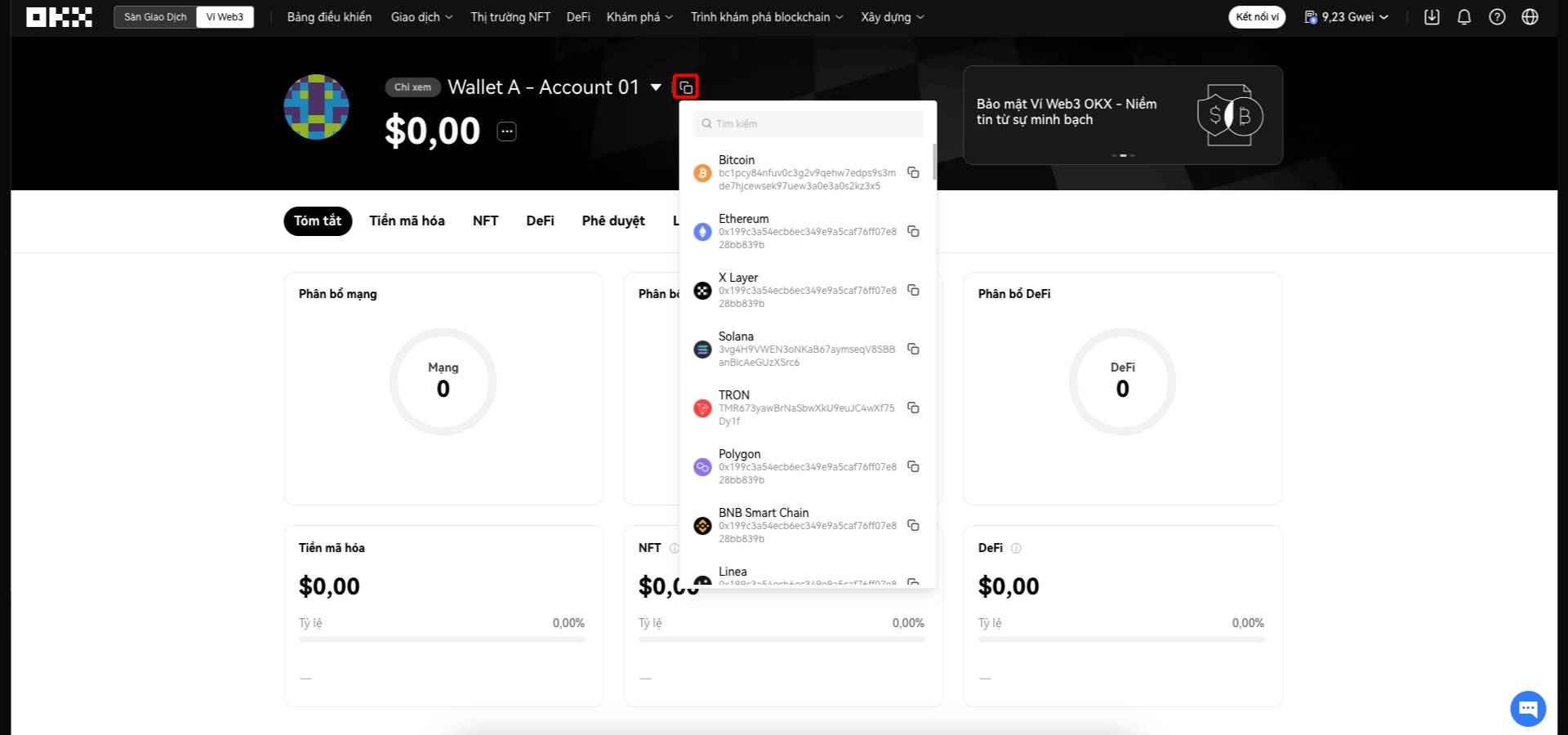Click the Polygon coin icon
1568x735 pixels.
[x=702, y=467]
